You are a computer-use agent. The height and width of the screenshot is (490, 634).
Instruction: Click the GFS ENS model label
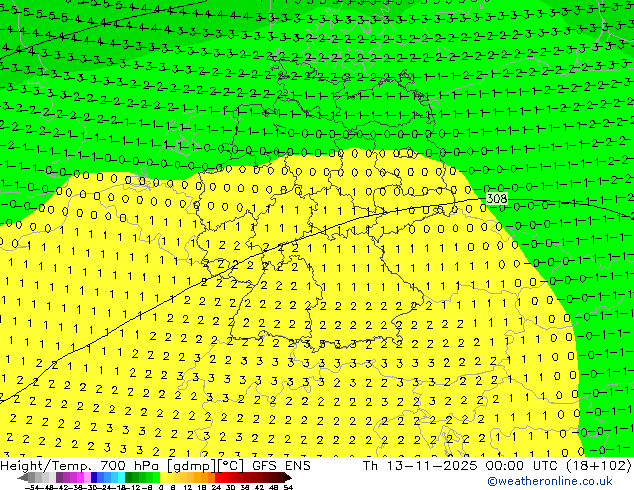[x=281, y=466]
